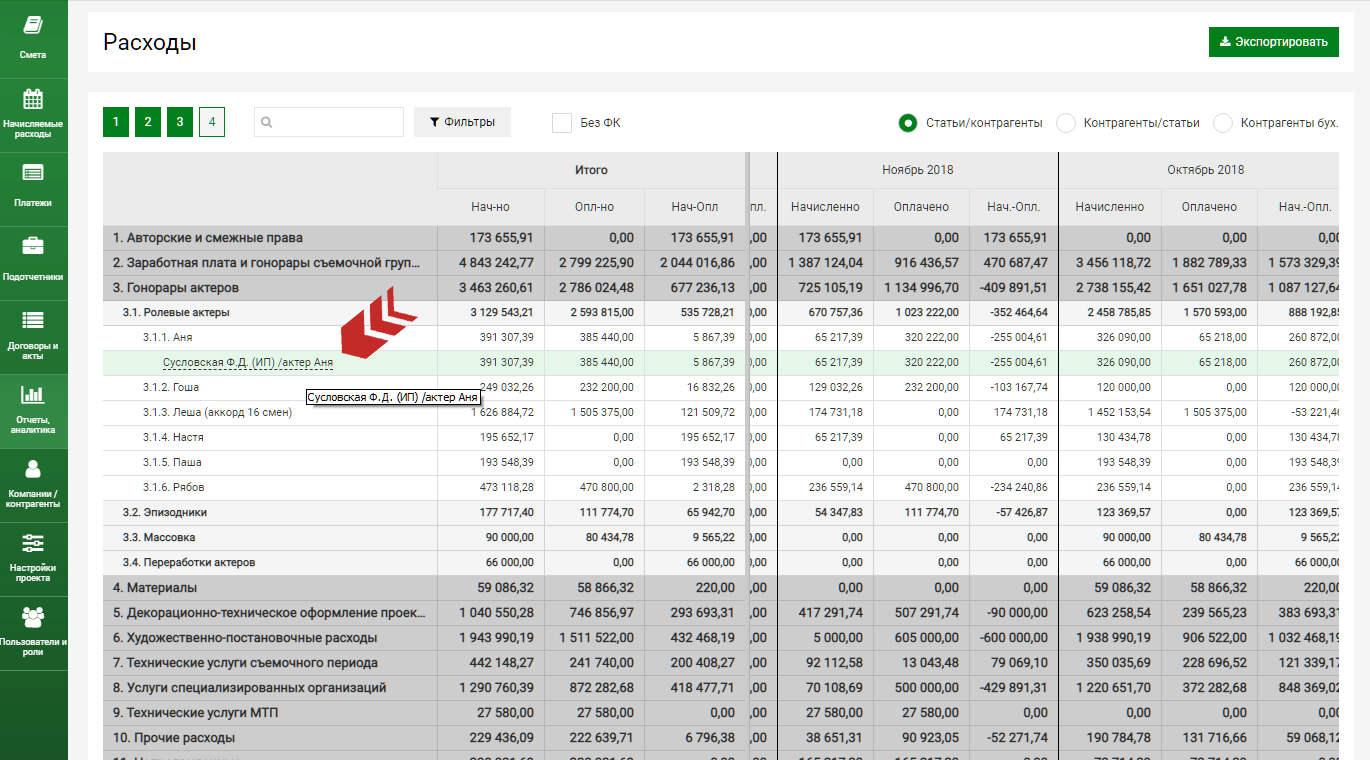Select detail level 3
Screen dimensions: 1370x760
point(180,122)
